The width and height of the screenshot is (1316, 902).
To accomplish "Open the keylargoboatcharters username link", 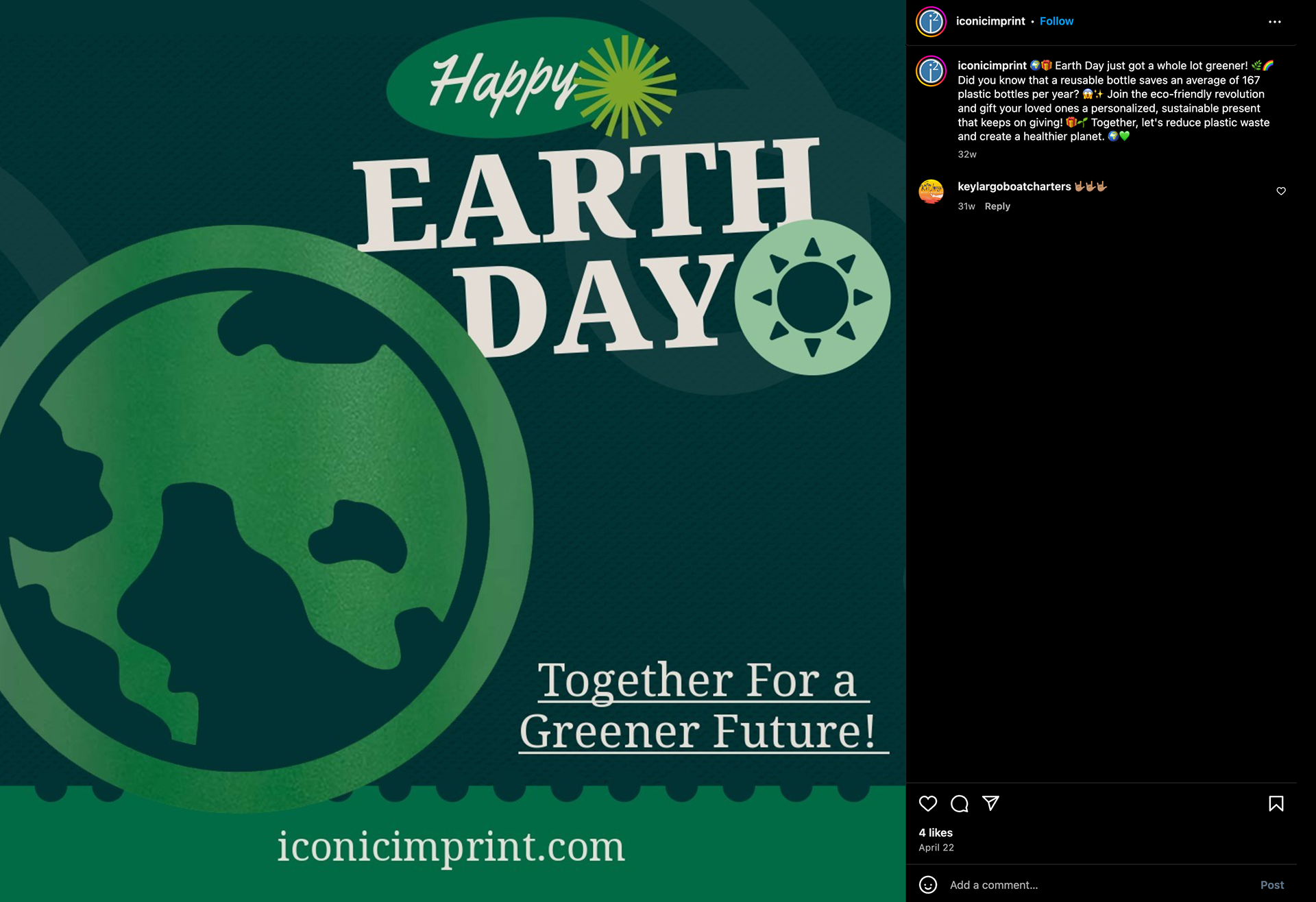I will point(1014,186).
